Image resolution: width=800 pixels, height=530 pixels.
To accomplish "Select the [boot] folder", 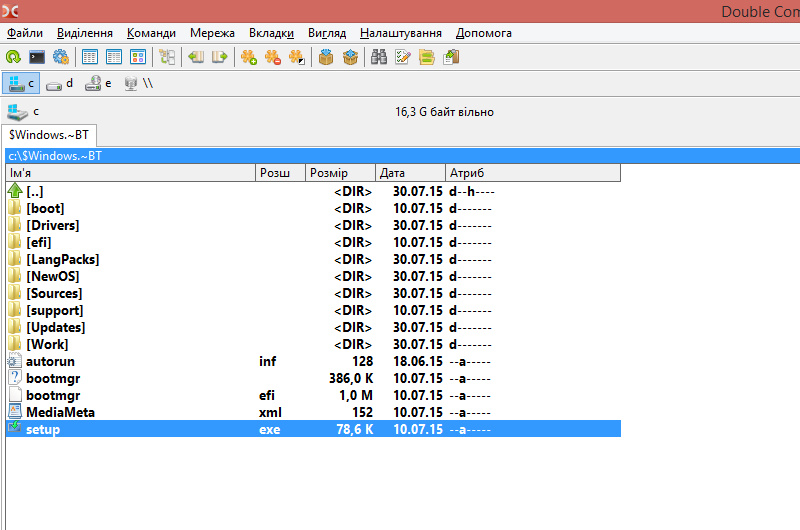I will coord(313,208).
